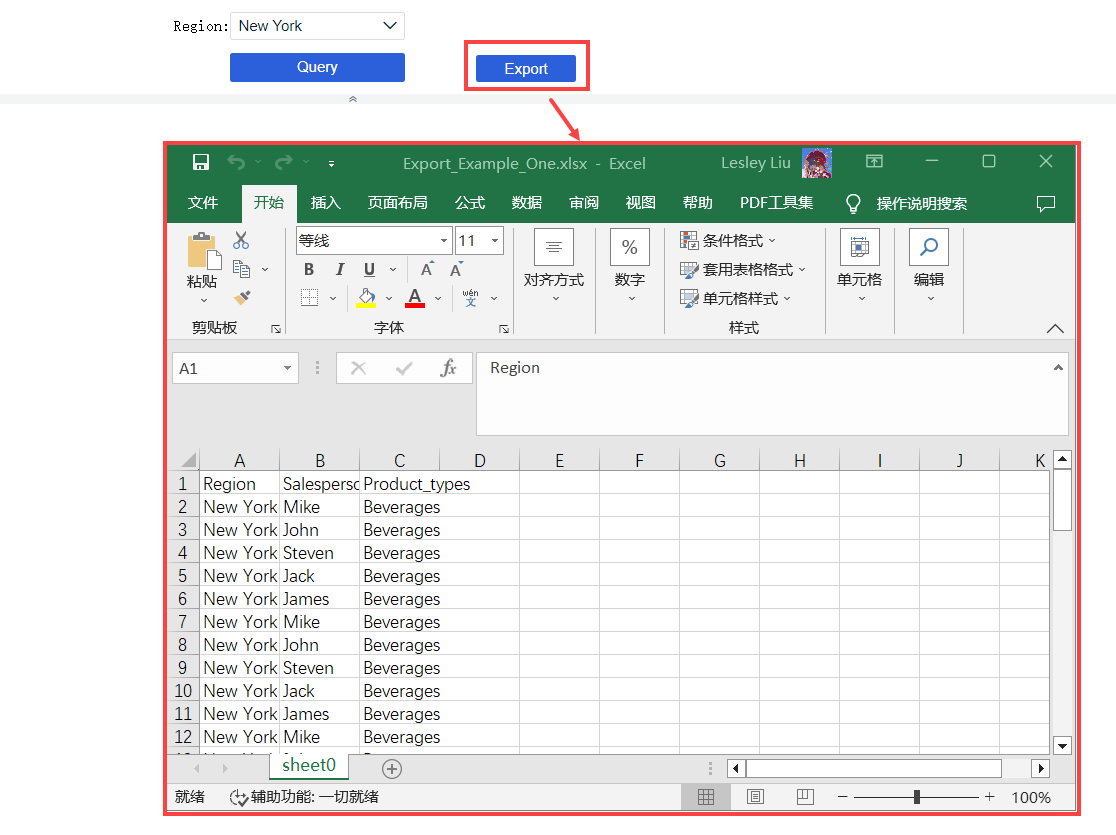Apply yellow fill color to the cell
Screen dimensions: 1116x835
pyautogui.click(x=366, y=297)
